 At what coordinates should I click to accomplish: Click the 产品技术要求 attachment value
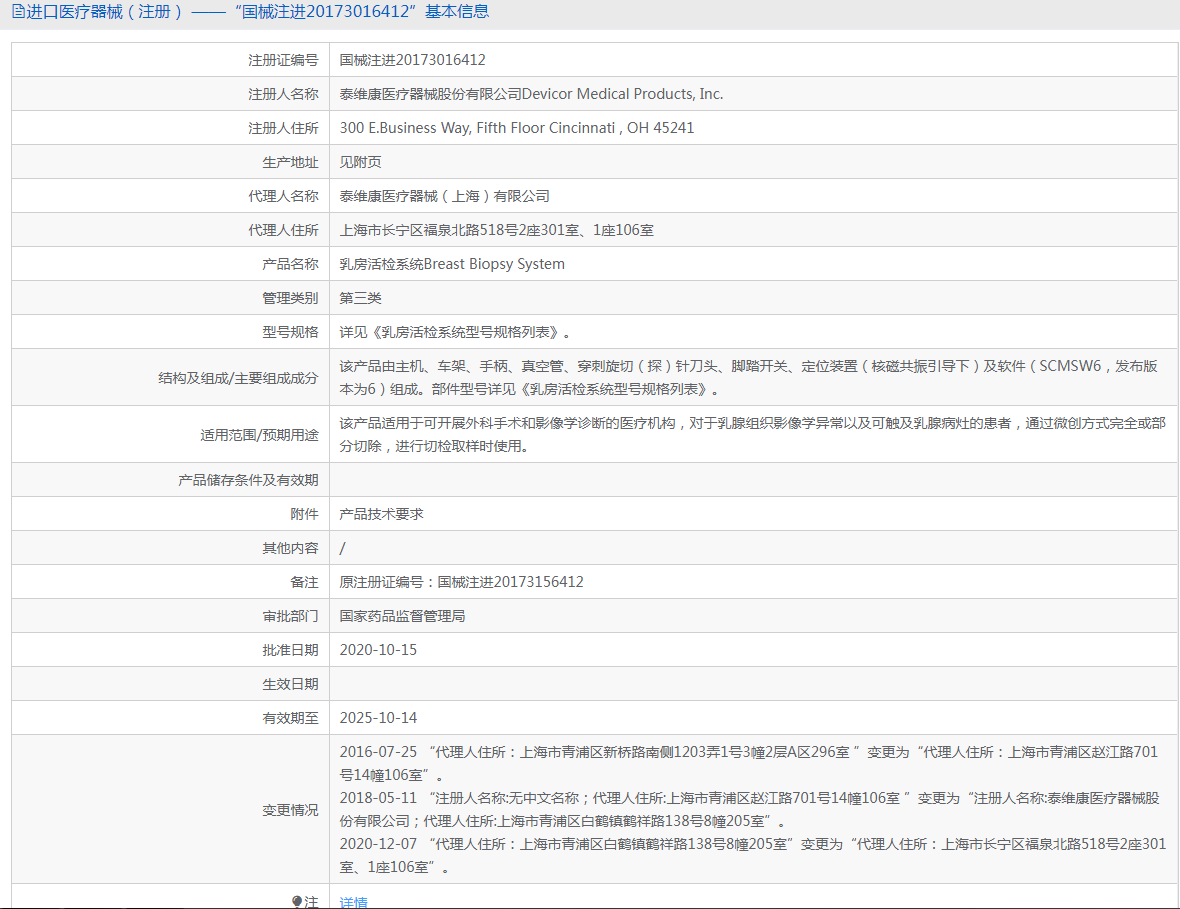point(382,514)
